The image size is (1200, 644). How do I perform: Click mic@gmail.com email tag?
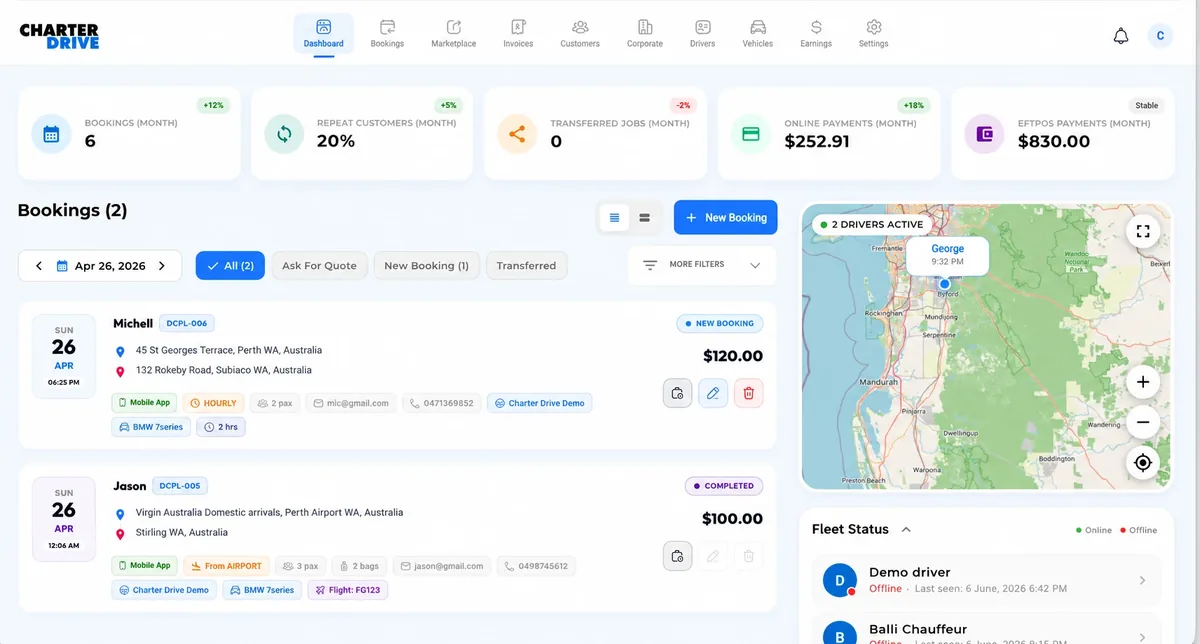pyautogui.click(x=351, y=403)
